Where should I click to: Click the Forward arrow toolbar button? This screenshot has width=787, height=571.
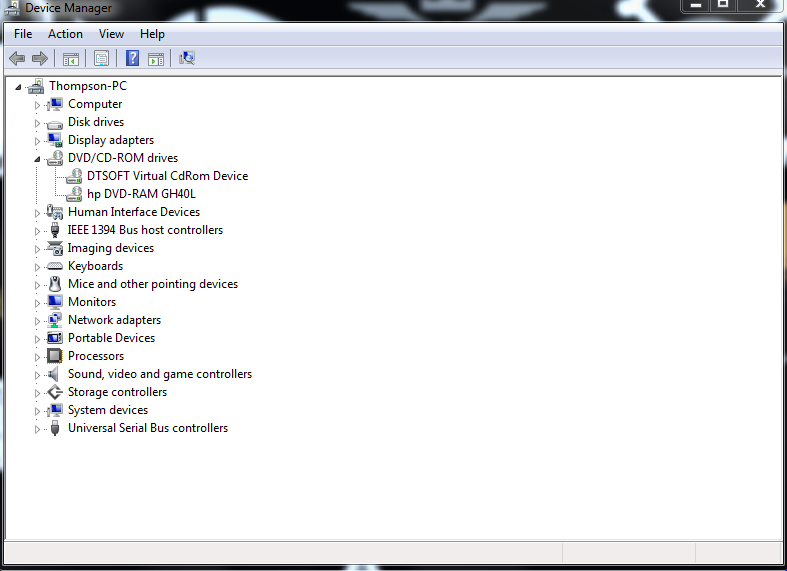[40, 58]
